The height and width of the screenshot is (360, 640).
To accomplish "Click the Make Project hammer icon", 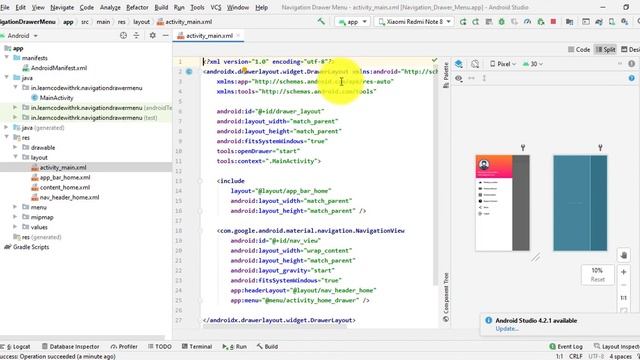I will (321, 22).
